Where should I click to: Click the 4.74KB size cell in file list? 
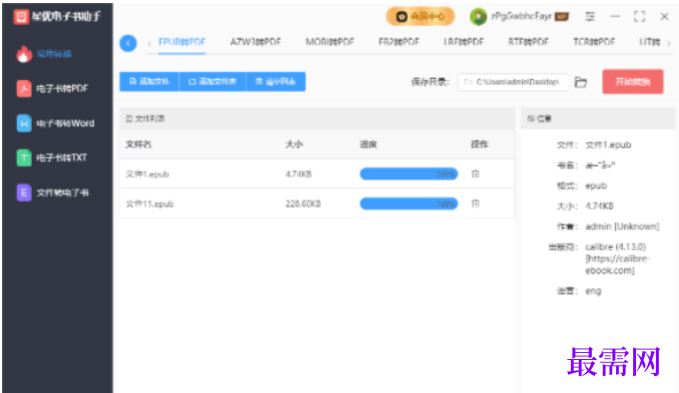[x=298, y=174]
